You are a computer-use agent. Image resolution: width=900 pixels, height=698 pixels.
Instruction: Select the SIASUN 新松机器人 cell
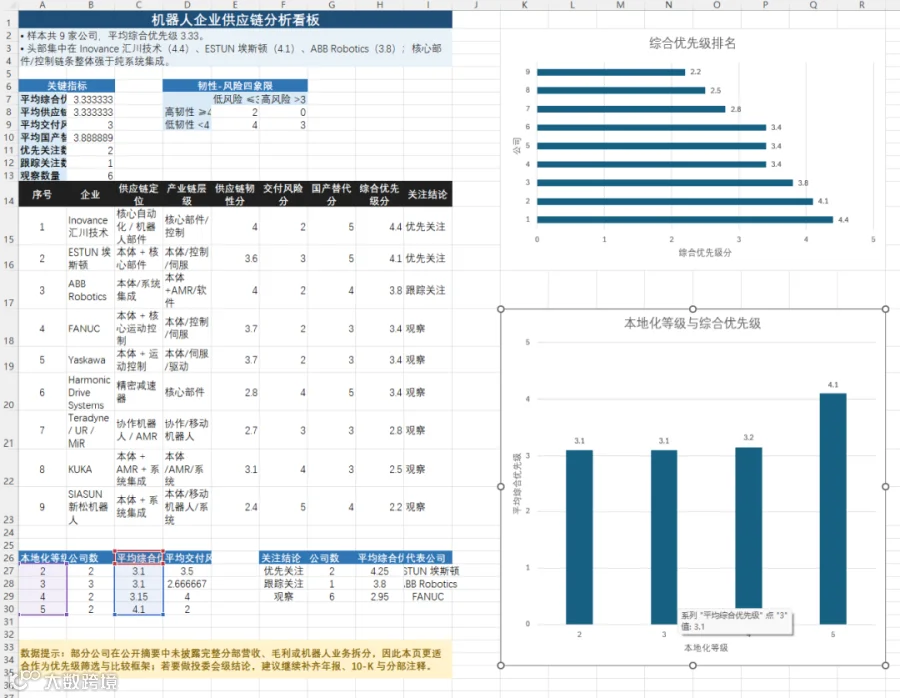pyautogui.click(x=91, y=507)
